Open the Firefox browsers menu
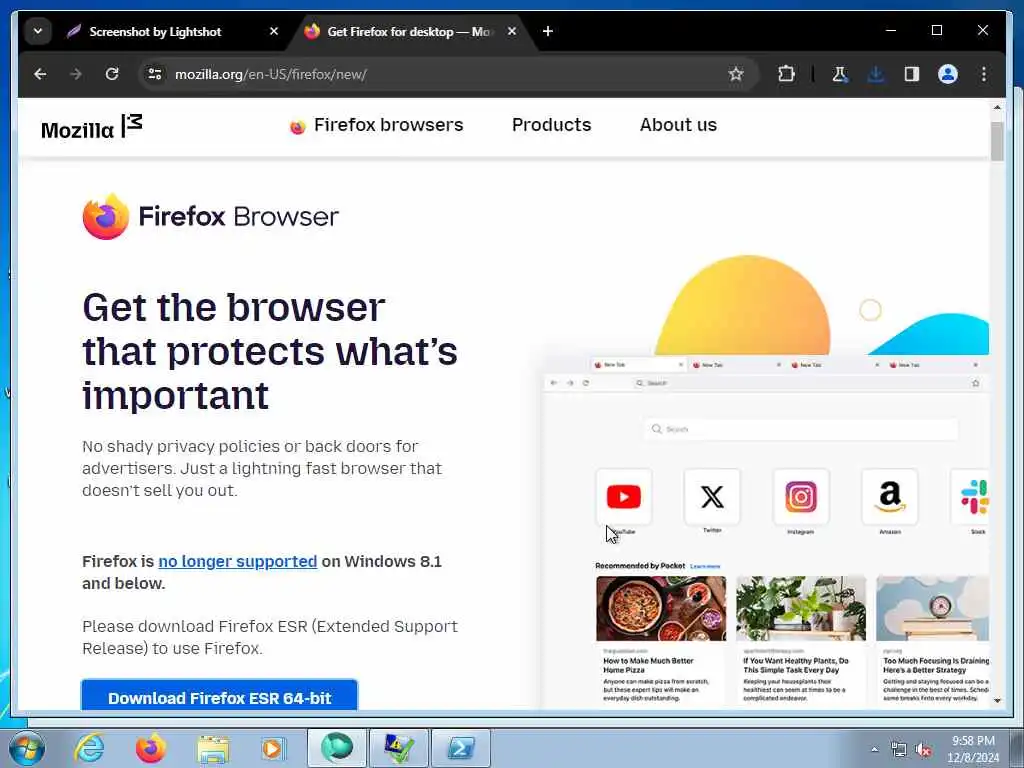The width and height of the screenshot is (1024, 768). [376, 125]
